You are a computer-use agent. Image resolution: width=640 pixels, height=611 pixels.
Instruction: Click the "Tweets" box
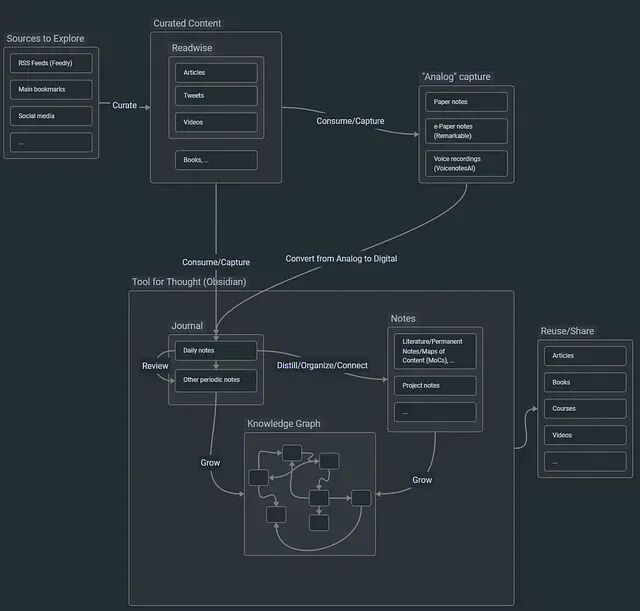[216, 96]
